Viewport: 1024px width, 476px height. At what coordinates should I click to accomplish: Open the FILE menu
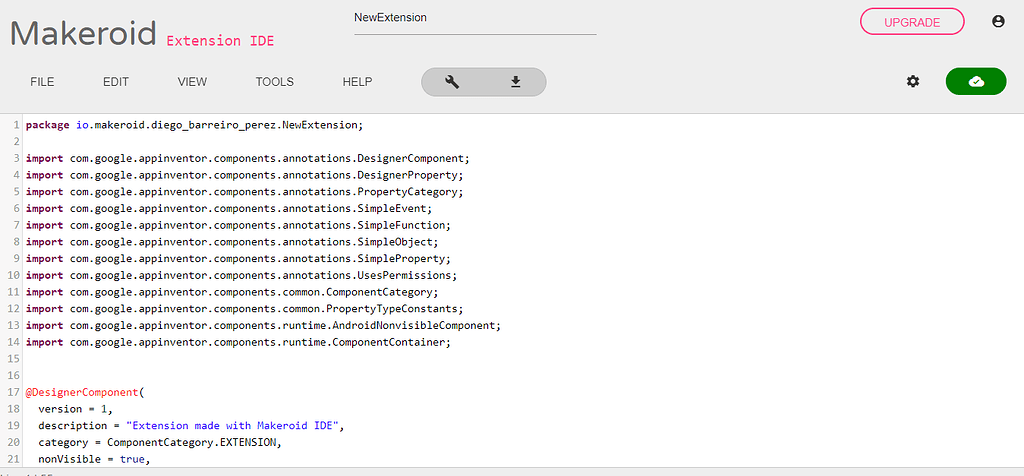point(42,82)
